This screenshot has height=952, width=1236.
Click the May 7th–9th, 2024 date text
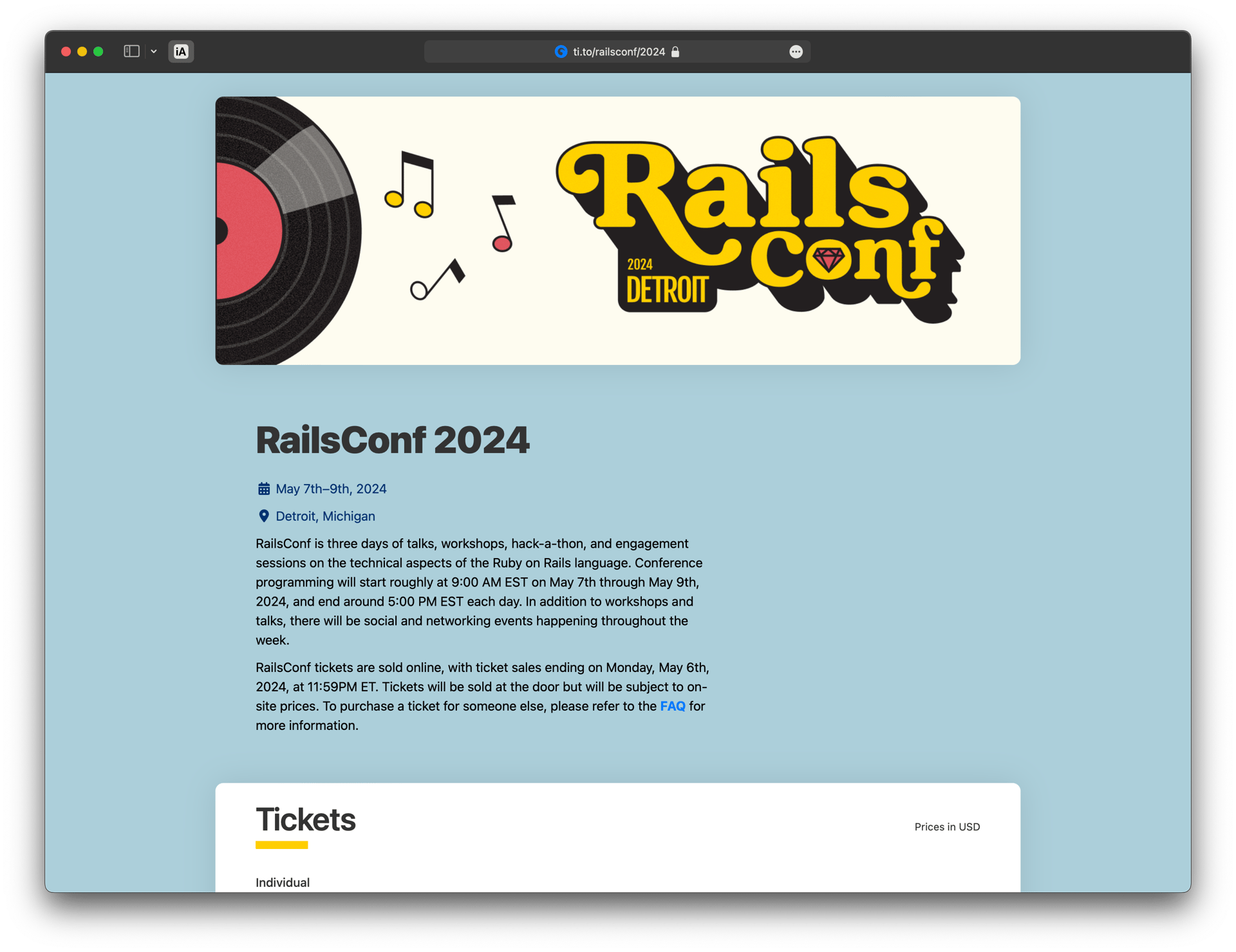click(331, 489)
